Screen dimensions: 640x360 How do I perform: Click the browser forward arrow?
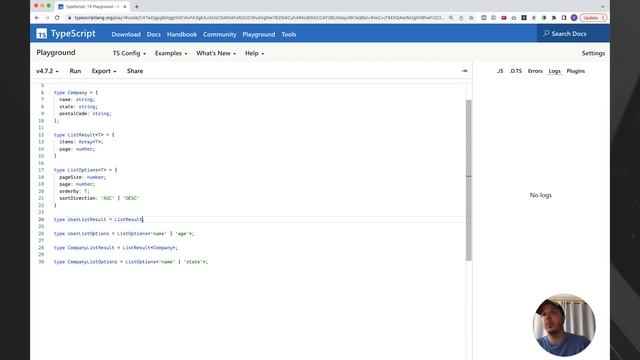(x=47, y=18)
